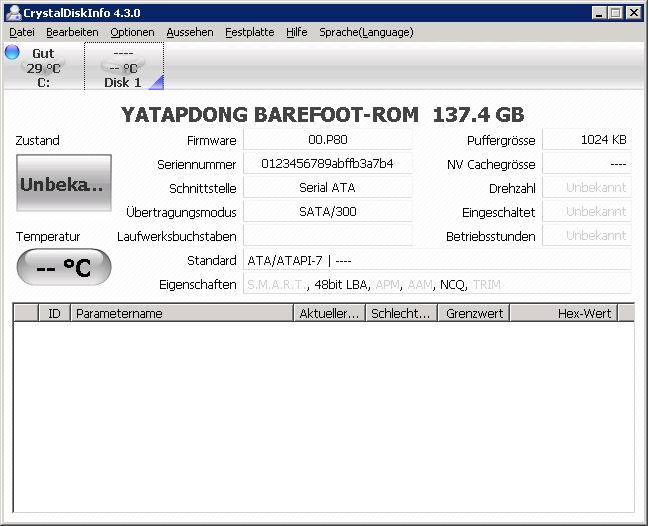648x526 pixels.
Task: Click the APM feature text
Action: [388, 285]
